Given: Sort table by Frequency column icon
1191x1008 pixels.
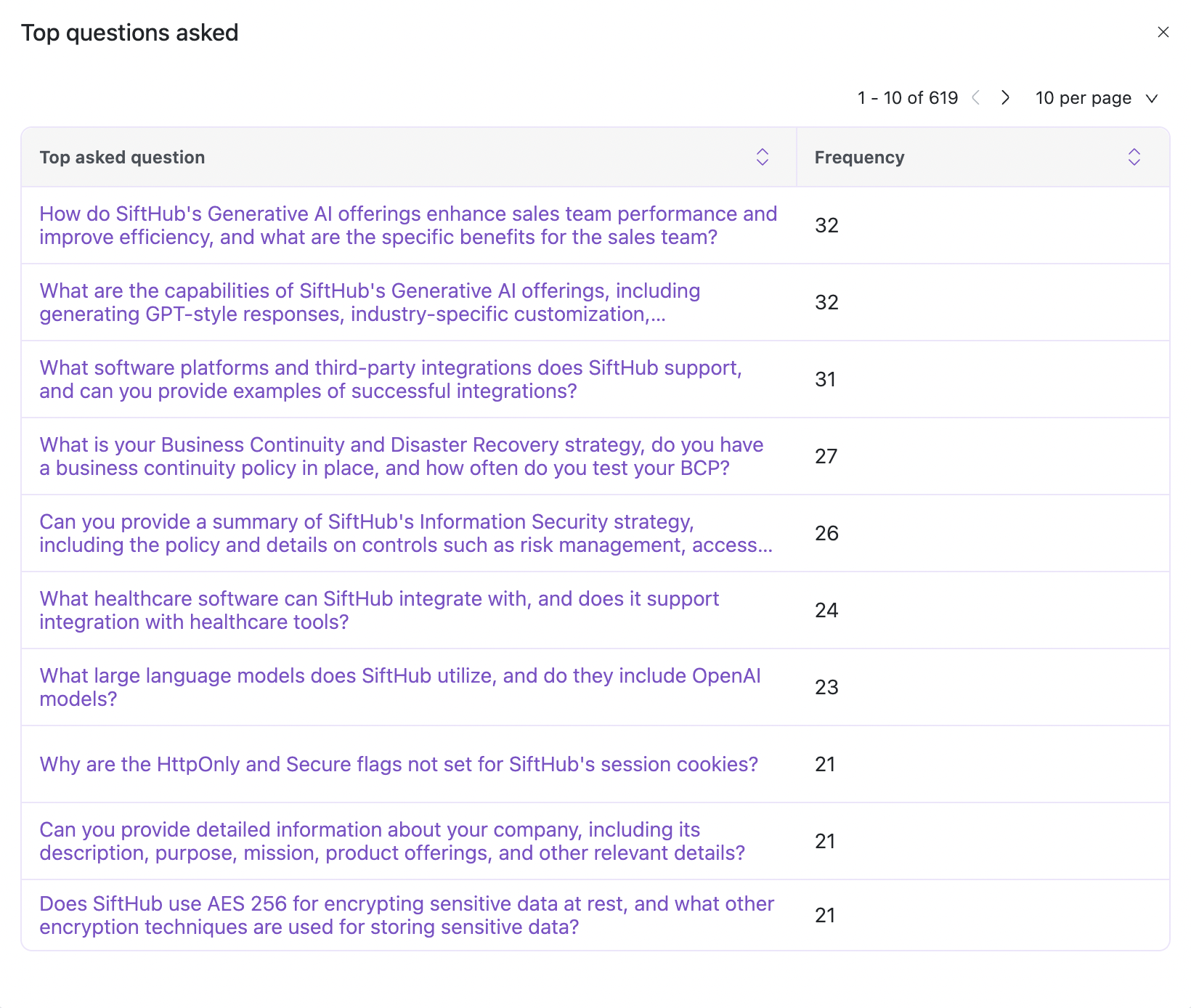Looking at the screenshot, I should (x=1134, y=157).
